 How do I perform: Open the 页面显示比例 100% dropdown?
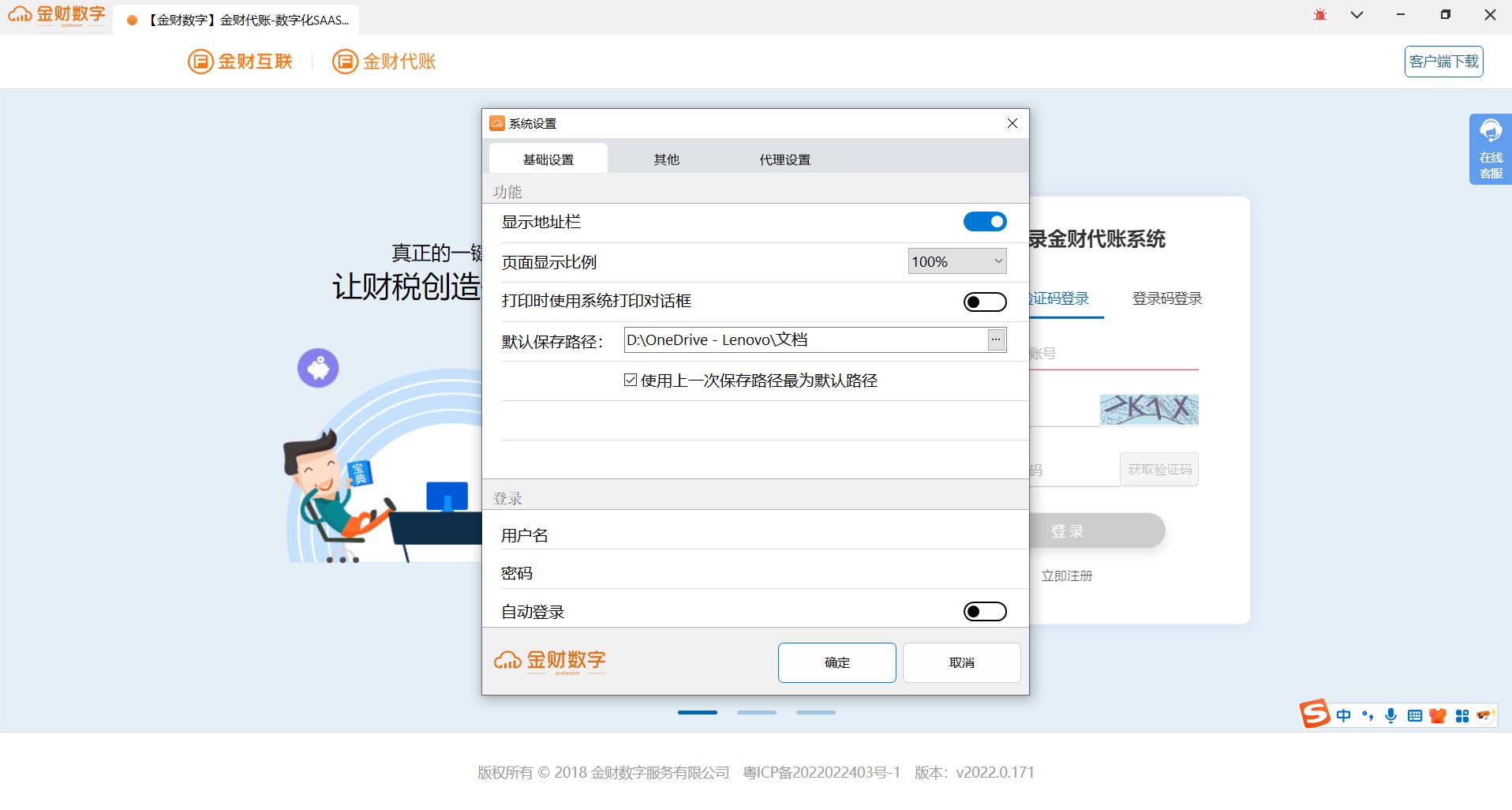click(x=956, y=261)
